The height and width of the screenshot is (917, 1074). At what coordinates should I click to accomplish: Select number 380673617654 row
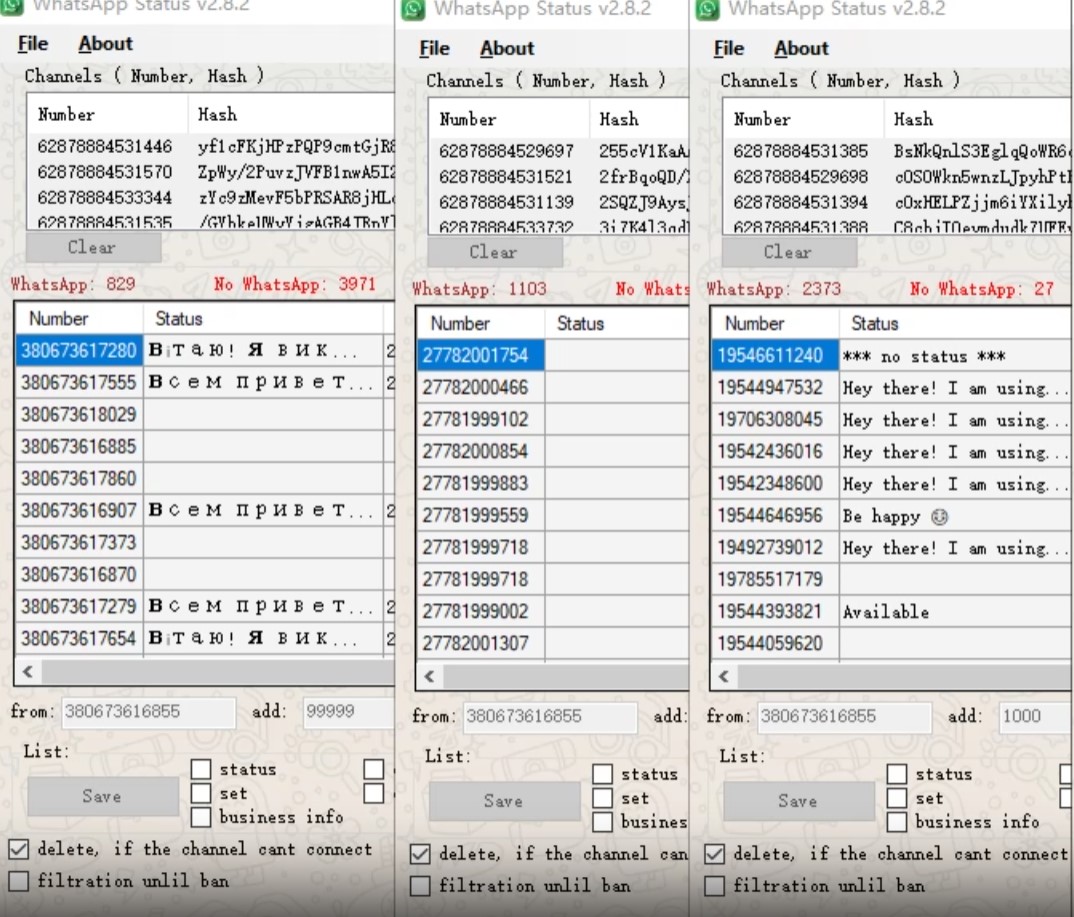tap(205, 638)
